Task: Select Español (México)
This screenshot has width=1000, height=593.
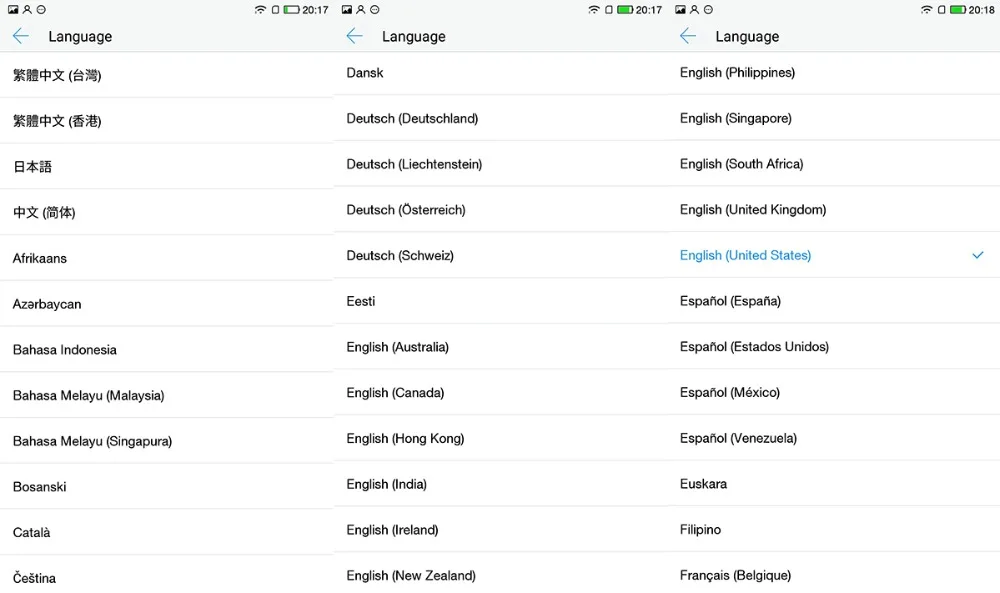Action: [x=834, y=393]
